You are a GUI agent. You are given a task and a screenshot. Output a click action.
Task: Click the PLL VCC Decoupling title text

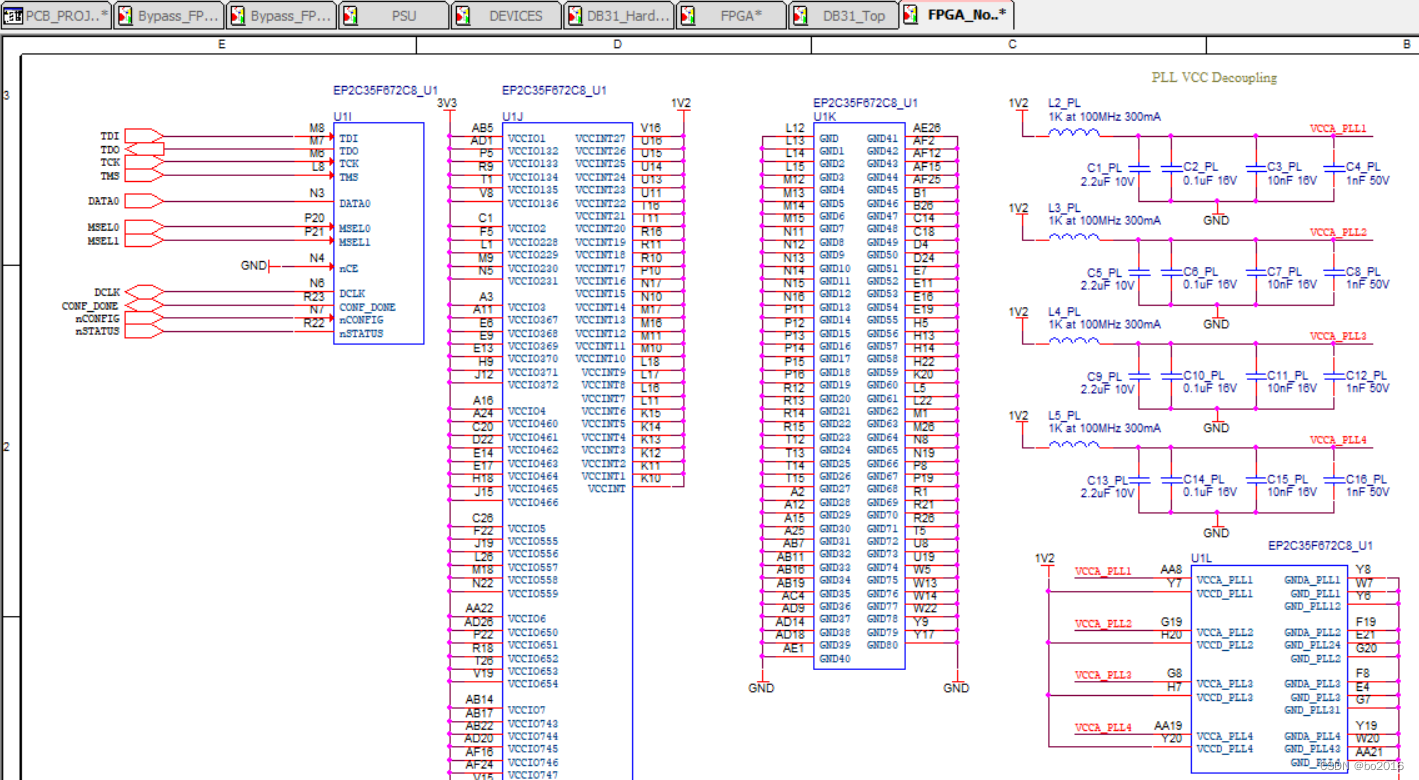[1213, 77]
